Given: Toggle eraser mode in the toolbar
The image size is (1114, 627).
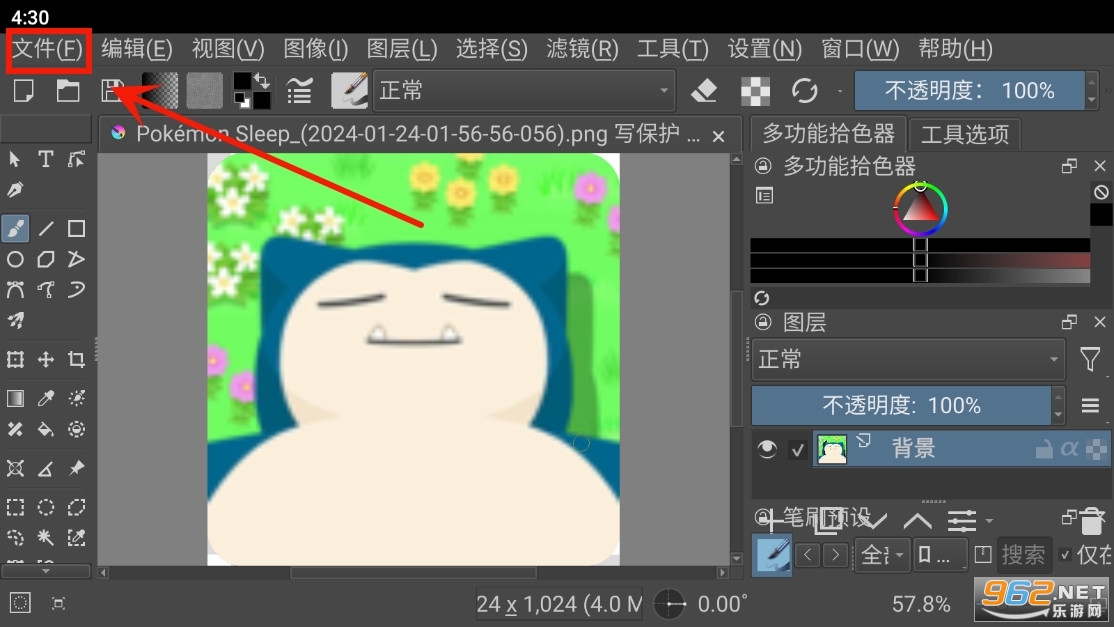Looking at the screenshot, I should point(704,91).
